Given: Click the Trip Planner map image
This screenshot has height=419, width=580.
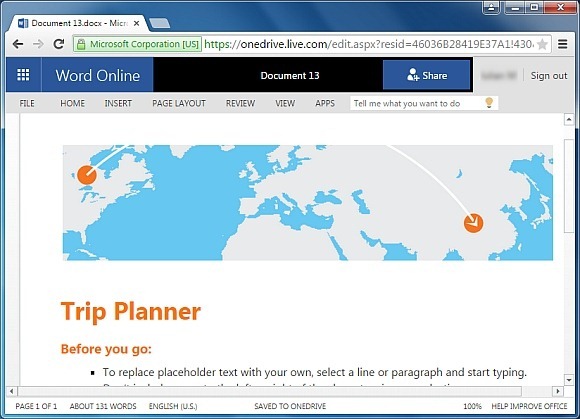Looking at the screenshot, I should point(308,203).
